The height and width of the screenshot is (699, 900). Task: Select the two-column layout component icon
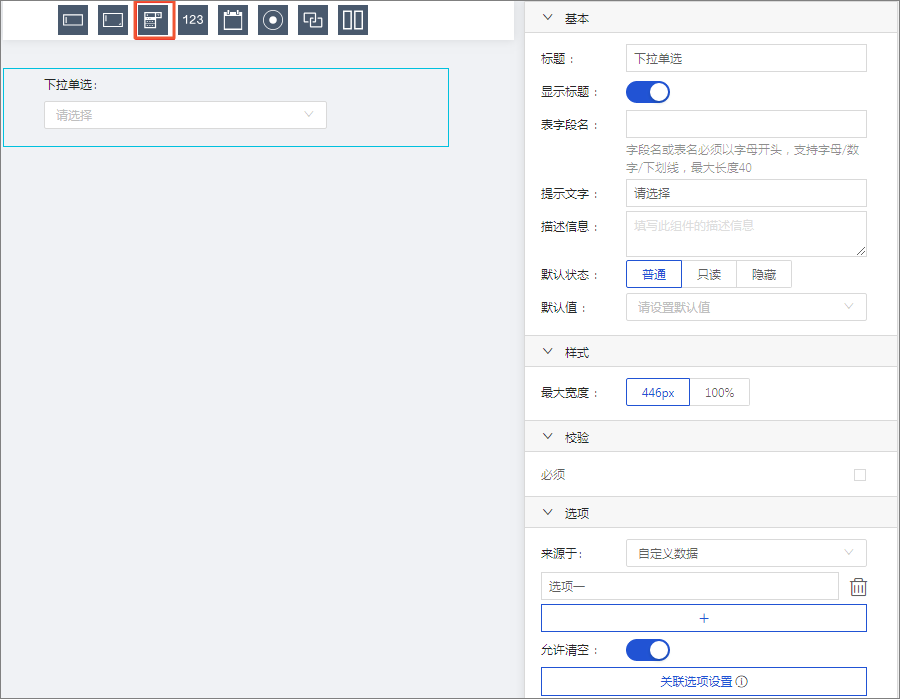click(x=352, y=20)
